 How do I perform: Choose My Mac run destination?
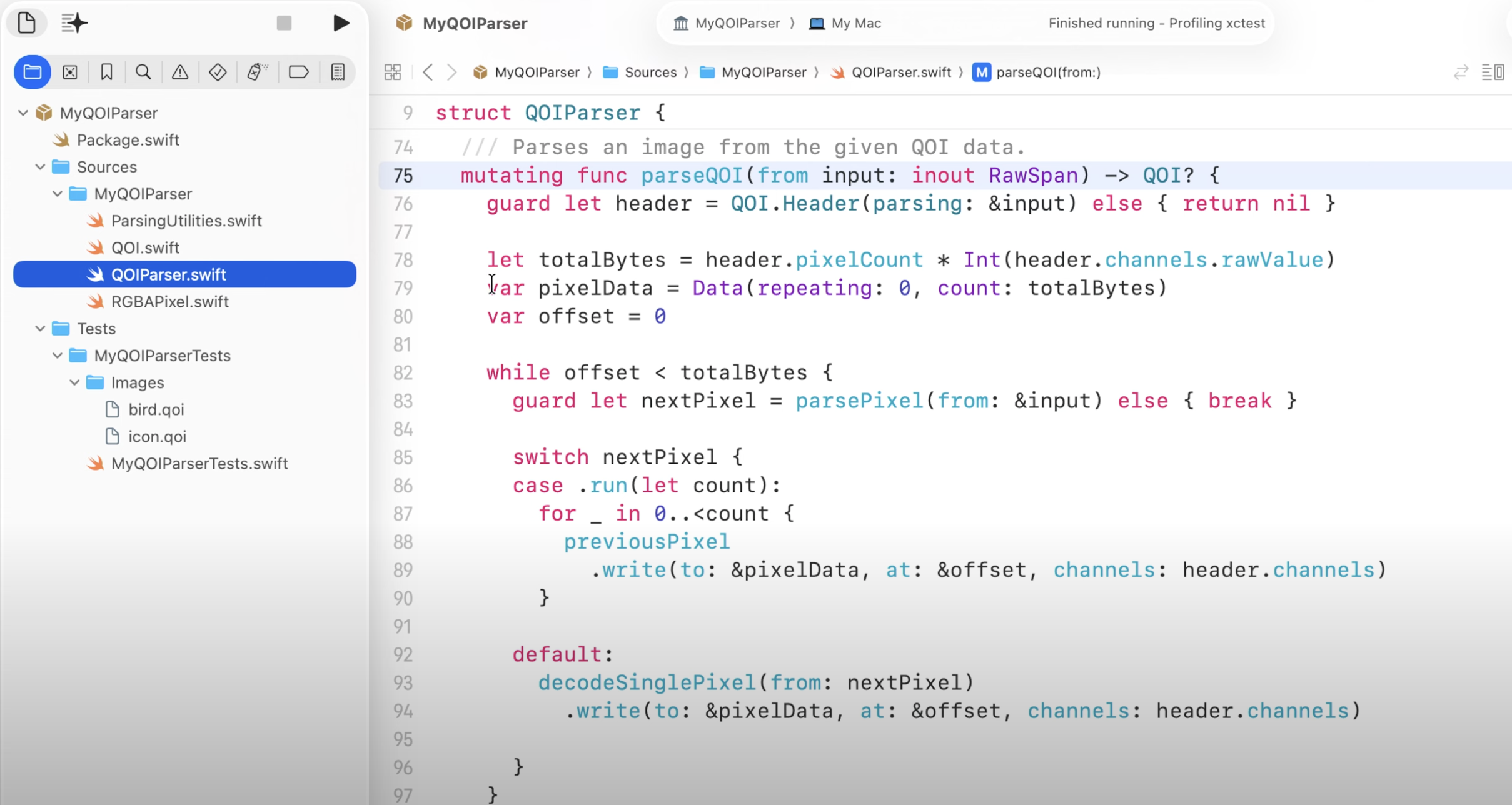pyautogui.click(x=845, y=23)
